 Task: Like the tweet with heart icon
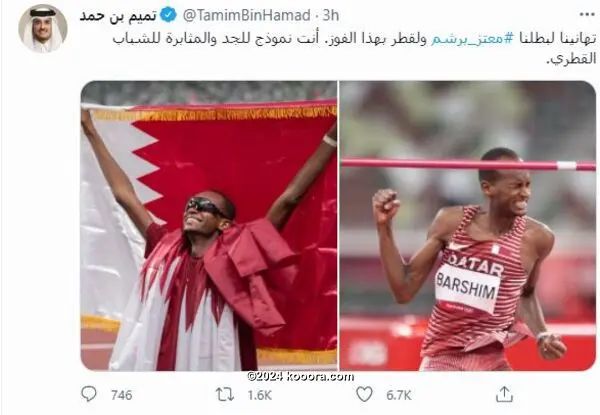pos(364,394)
